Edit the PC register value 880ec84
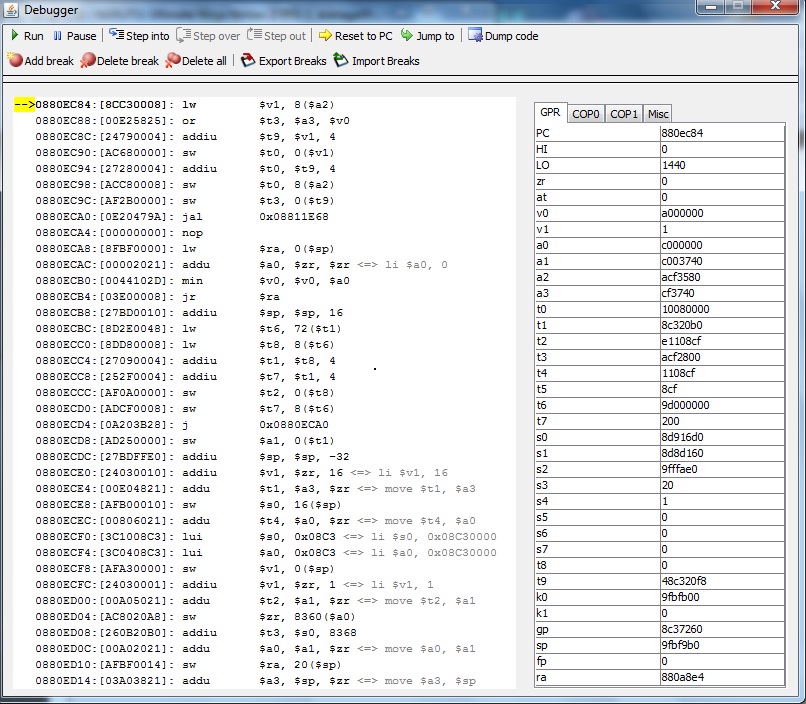 pos(722,133)
